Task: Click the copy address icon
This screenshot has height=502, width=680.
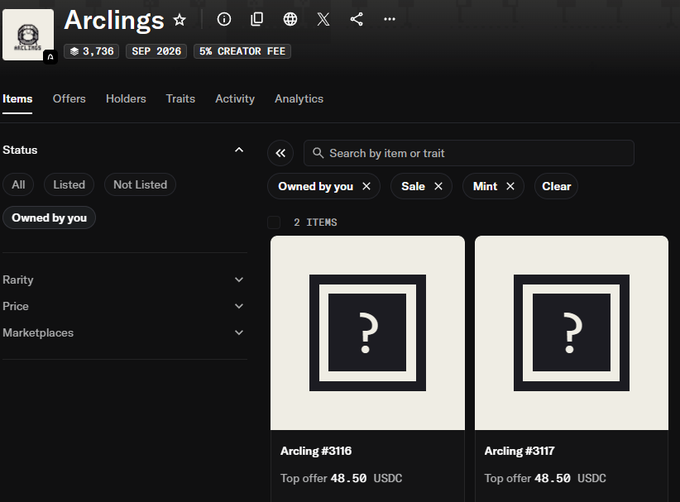Action: pos(257,19)
